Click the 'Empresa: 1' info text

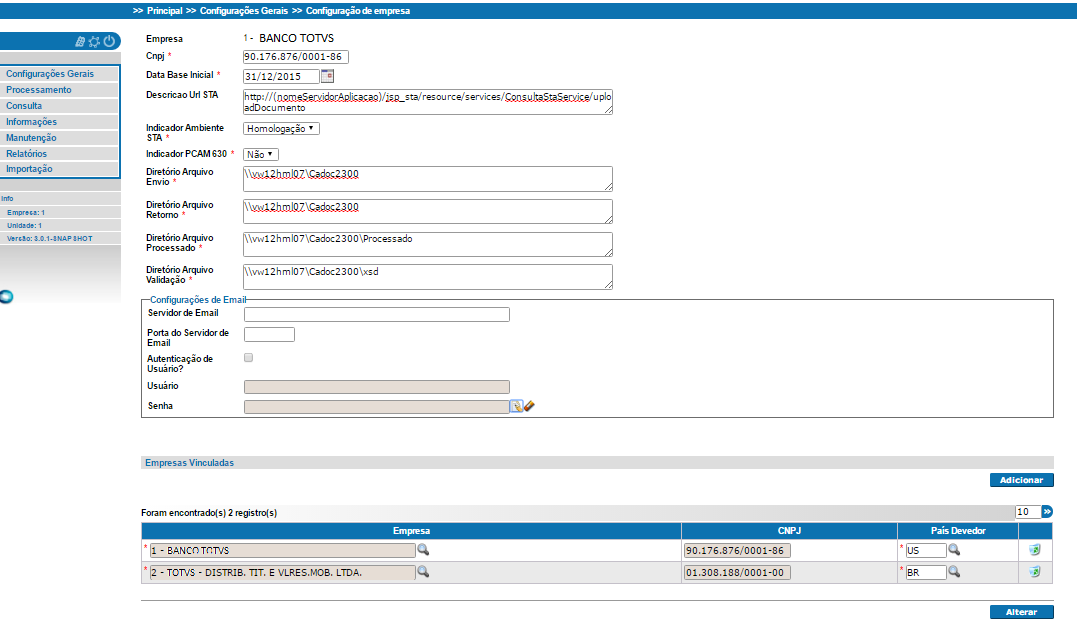click(26, 213)
